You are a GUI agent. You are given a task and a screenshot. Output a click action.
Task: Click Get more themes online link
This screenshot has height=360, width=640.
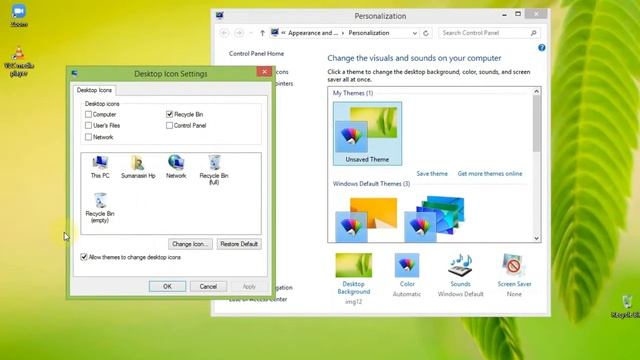click(490, 173)
